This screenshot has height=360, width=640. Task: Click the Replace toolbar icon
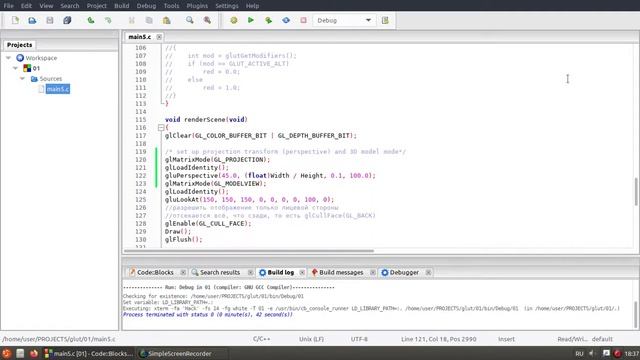tap(207, 20)
